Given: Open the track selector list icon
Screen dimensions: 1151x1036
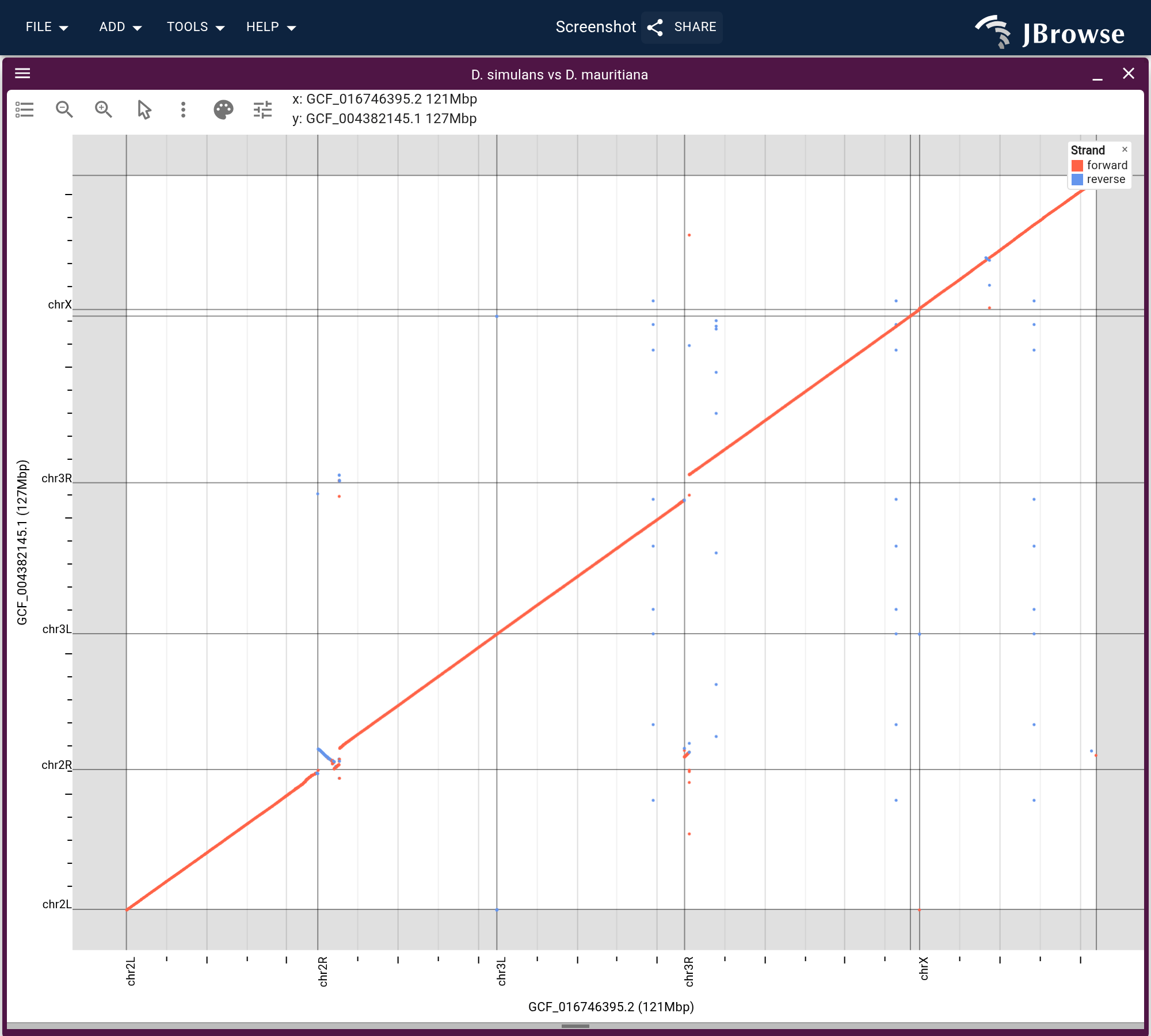Looking at the screenshot, I should 25,109.
